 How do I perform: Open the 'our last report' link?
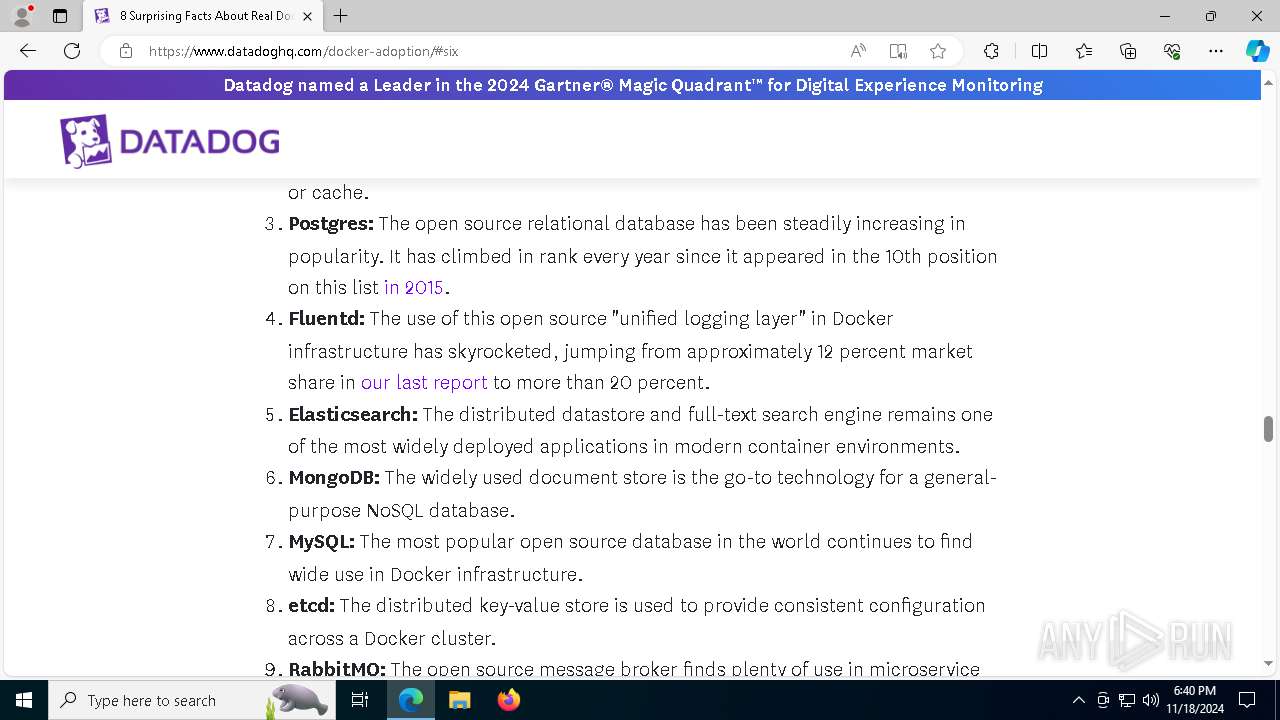coord(424,382)
